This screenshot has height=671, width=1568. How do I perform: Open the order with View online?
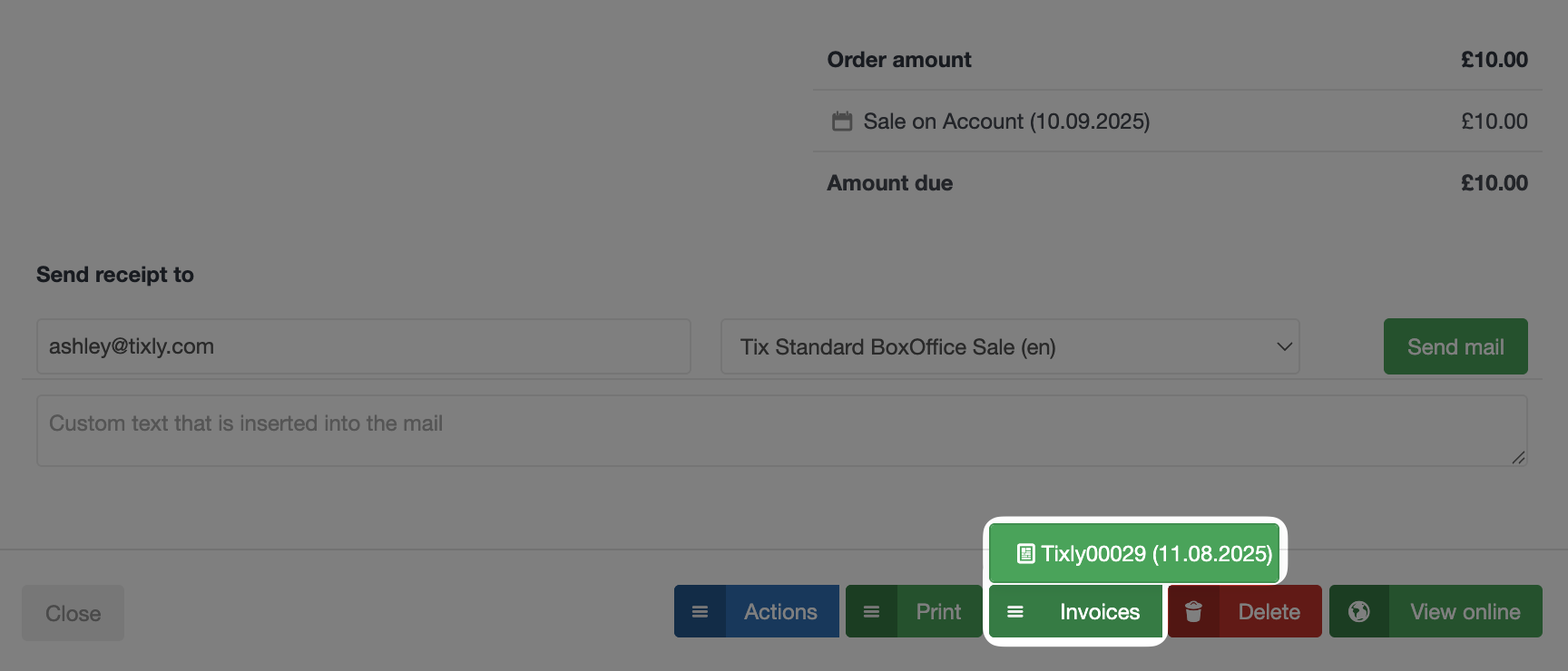click(x=1465, y=612)
